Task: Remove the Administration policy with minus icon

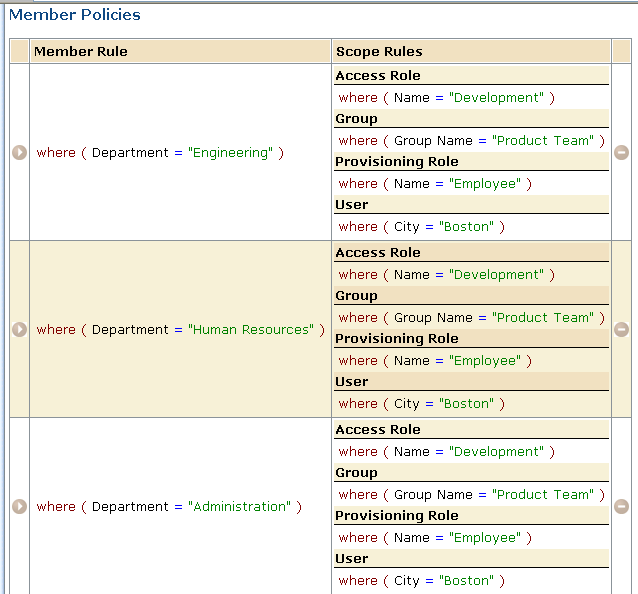Action: pyautogui.click(x=621, y=507)
